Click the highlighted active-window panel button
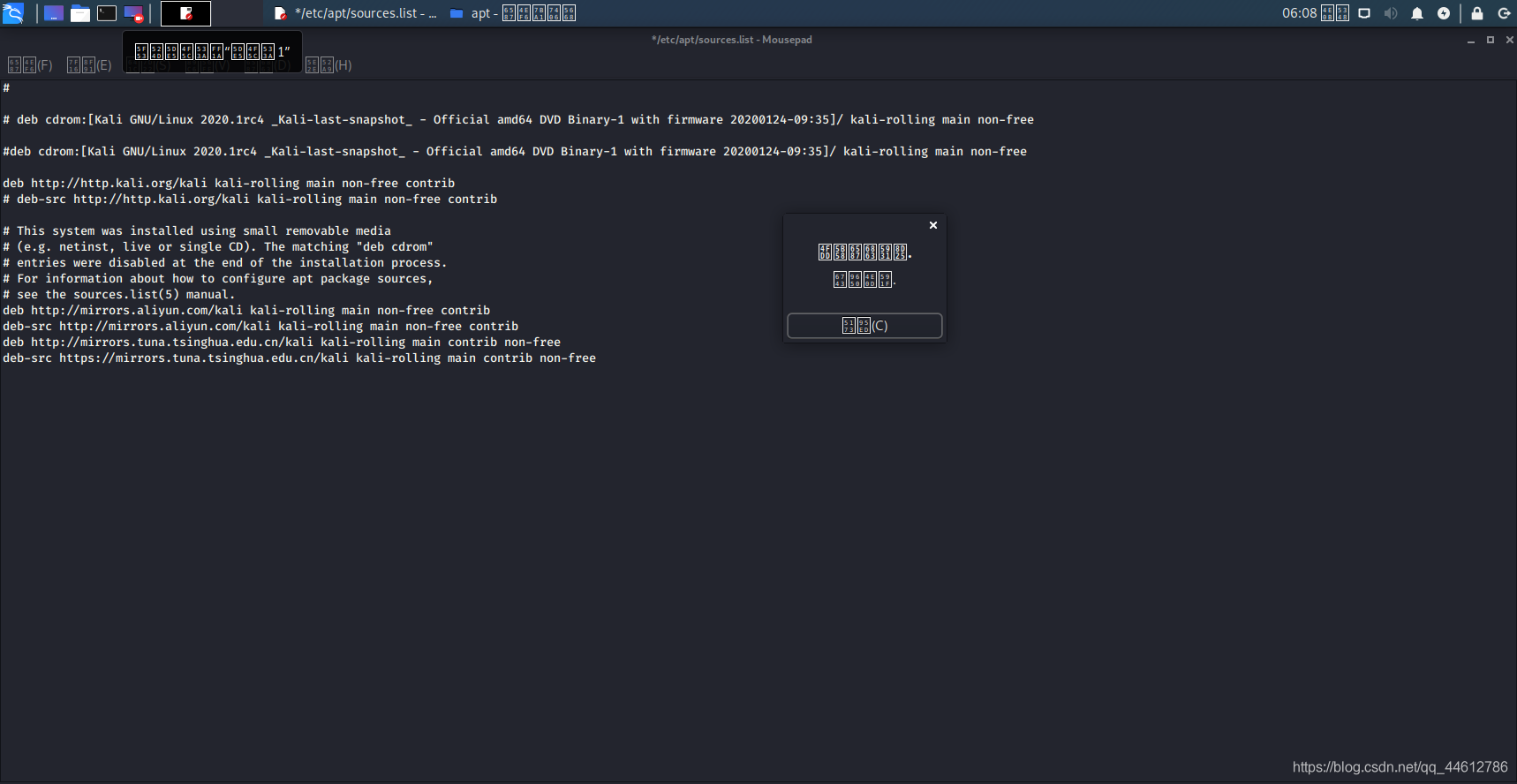This screenshot has width=1517, height=784. 185,13
